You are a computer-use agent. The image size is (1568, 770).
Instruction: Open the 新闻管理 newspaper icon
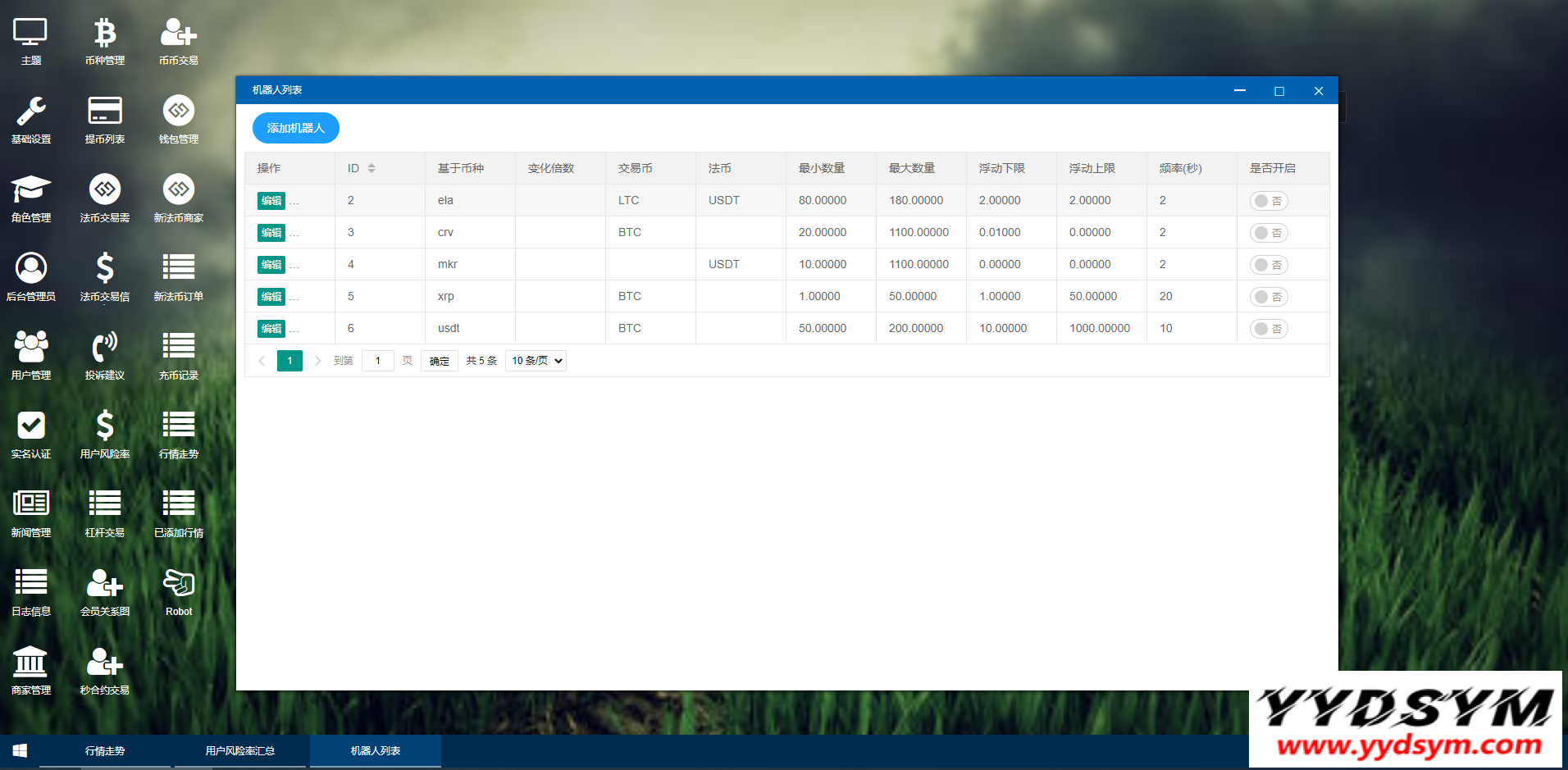(31, 504)
